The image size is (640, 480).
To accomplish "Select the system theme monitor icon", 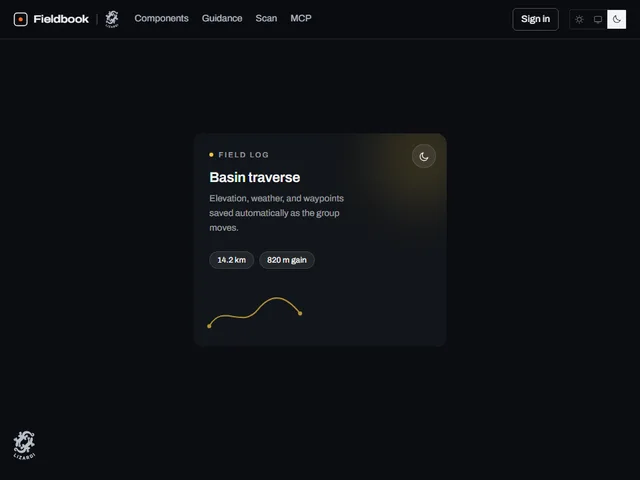I will (x=598, y=19).
